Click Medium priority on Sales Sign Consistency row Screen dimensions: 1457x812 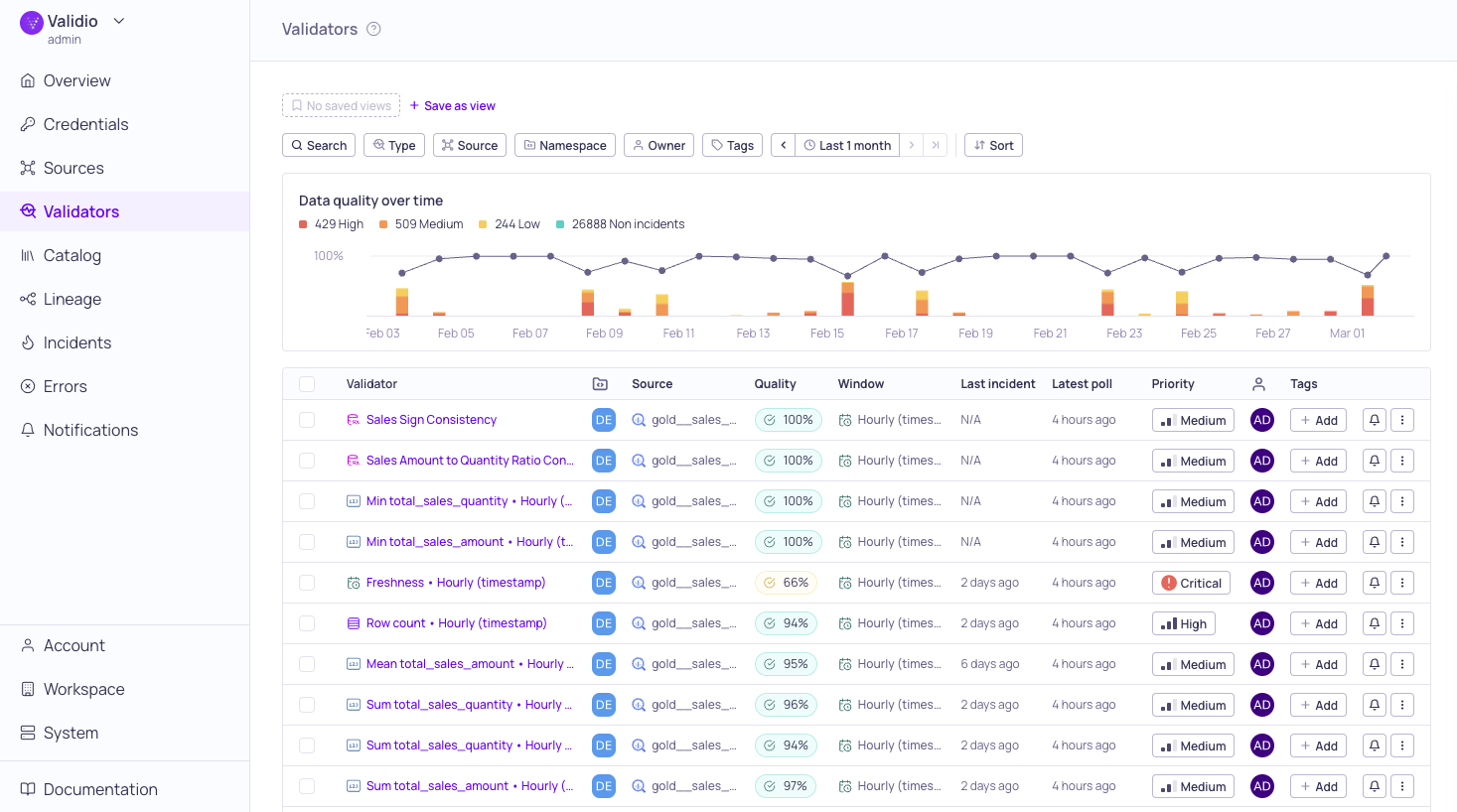click(x=1193, y=420)
